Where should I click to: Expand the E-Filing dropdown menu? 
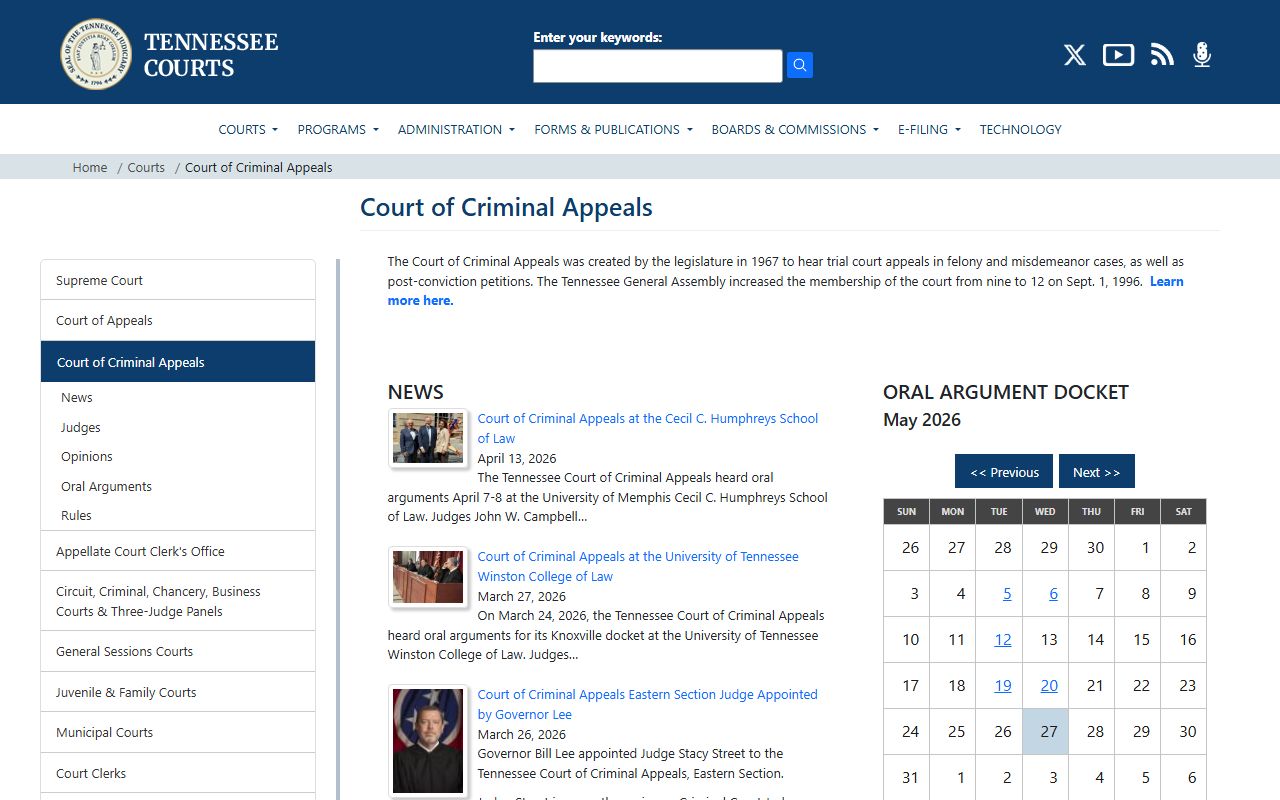929,129
